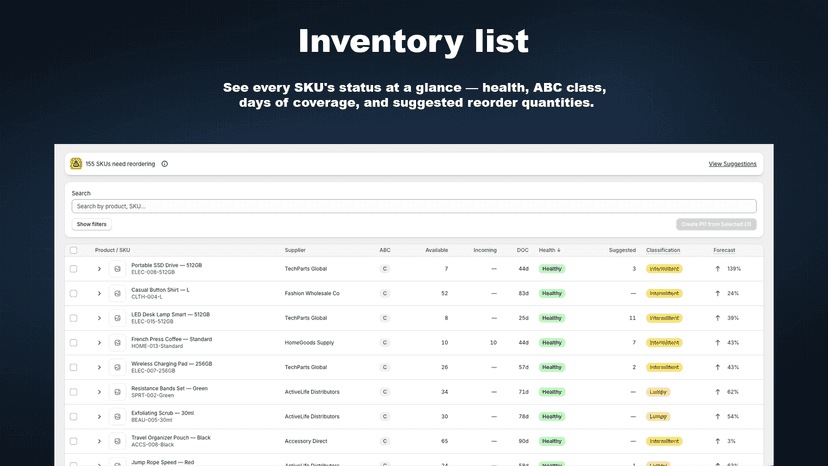Click the Supplier column header
The image size is (828, 466).
[x=295, y=250]
